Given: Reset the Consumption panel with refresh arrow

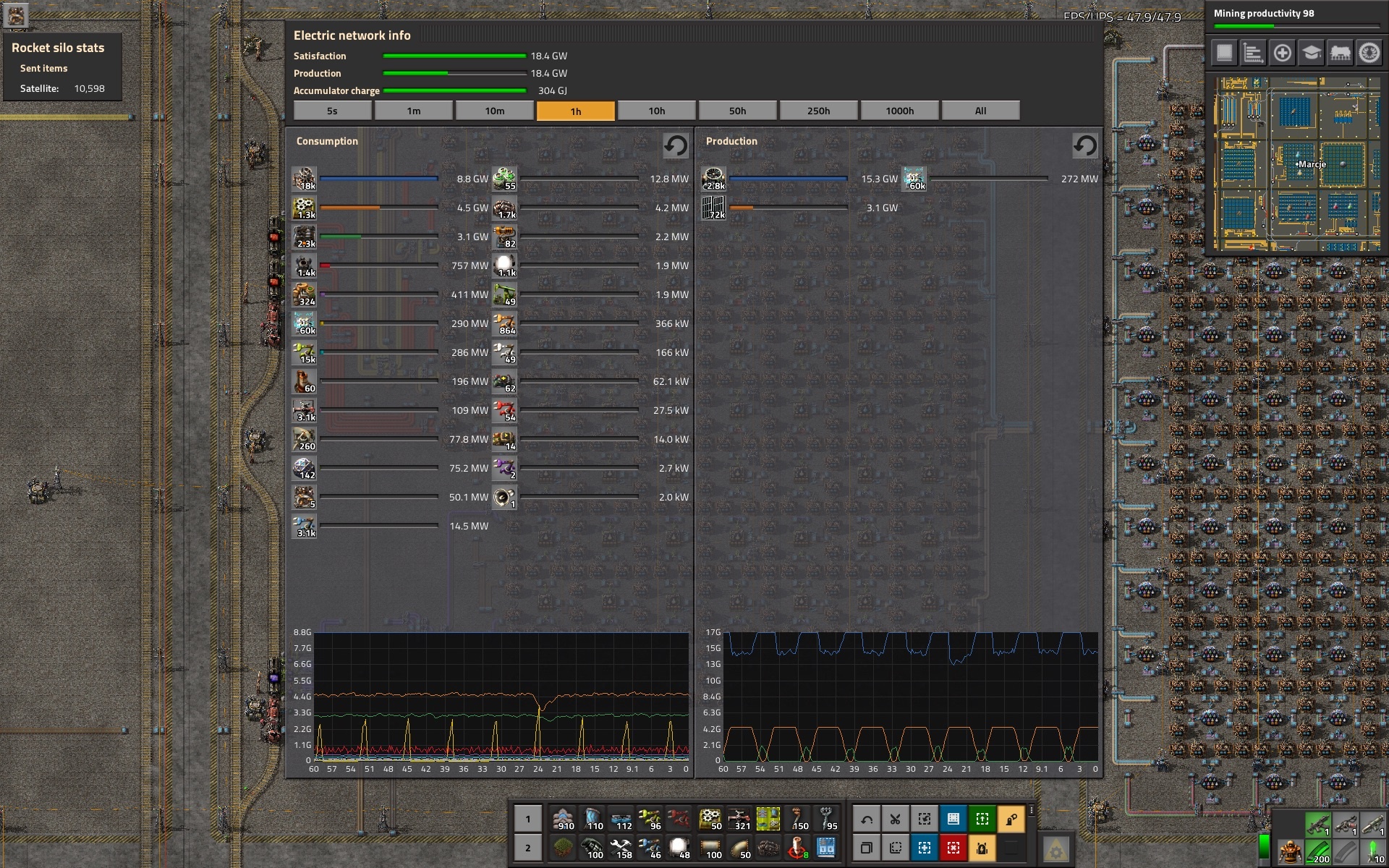Looking at the screenshot, I should click(676, 145).
